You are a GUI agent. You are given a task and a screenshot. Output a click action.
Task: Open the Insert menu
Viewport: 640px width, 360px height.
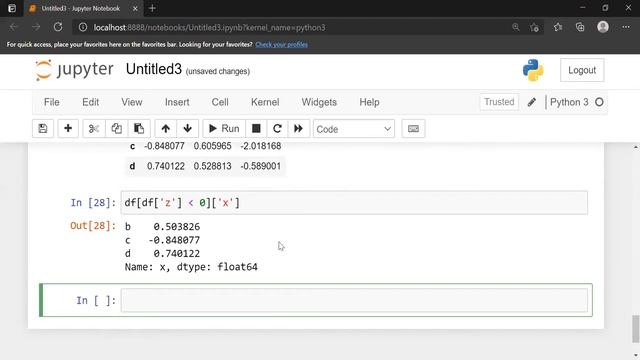pos(177,102)
